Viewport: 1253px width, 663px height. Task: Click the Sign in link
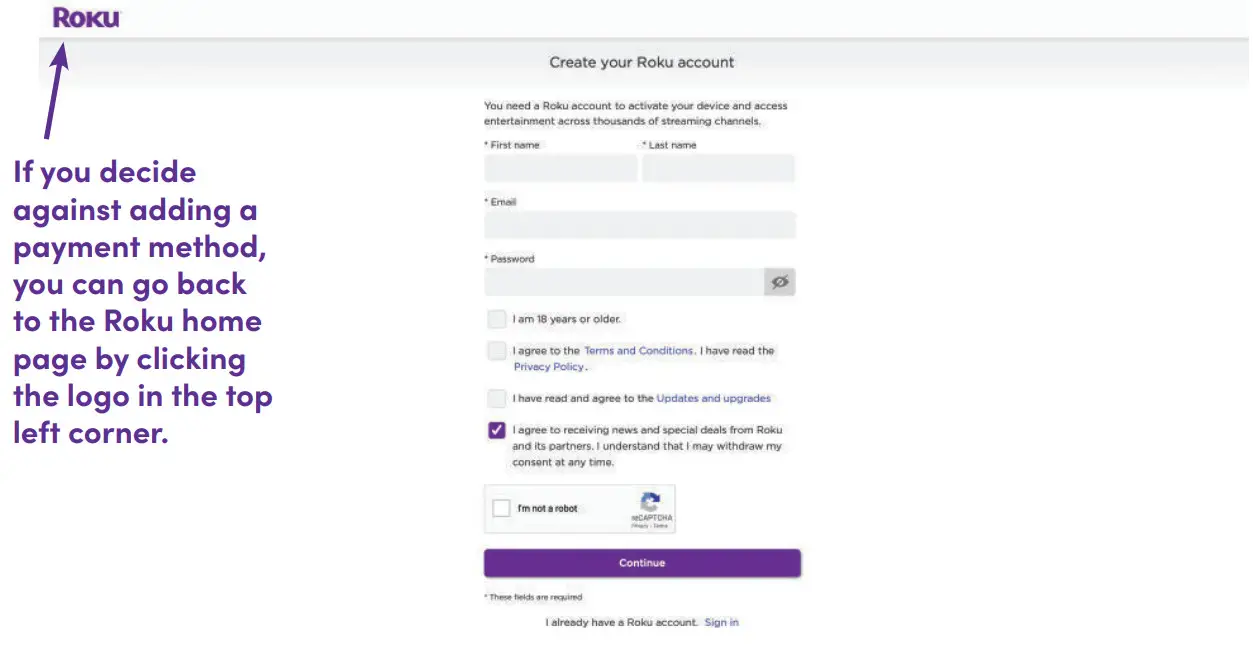[x=721, y=622]
